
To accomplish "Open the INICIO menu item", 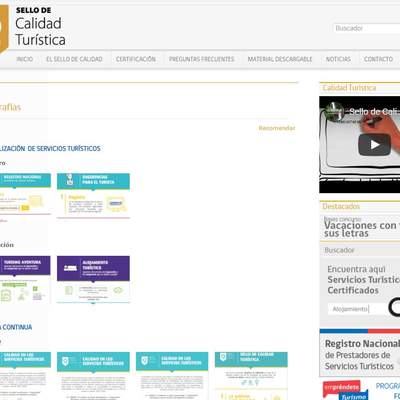I will (x=25, y=59).
